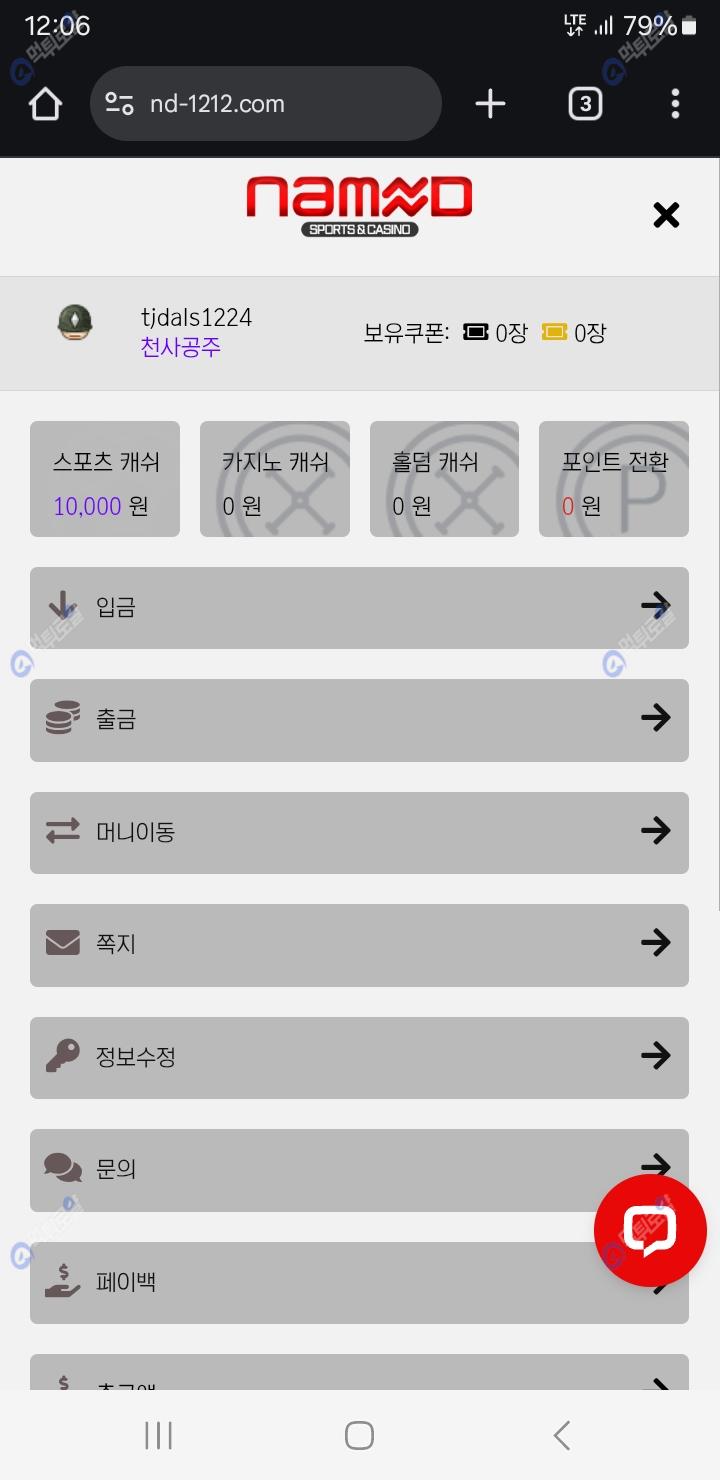The width and height of the screenshot is (720, 1480).
Task: Select the 스포츠 캐쉬 balance card
Action: [x=105, y=479]
